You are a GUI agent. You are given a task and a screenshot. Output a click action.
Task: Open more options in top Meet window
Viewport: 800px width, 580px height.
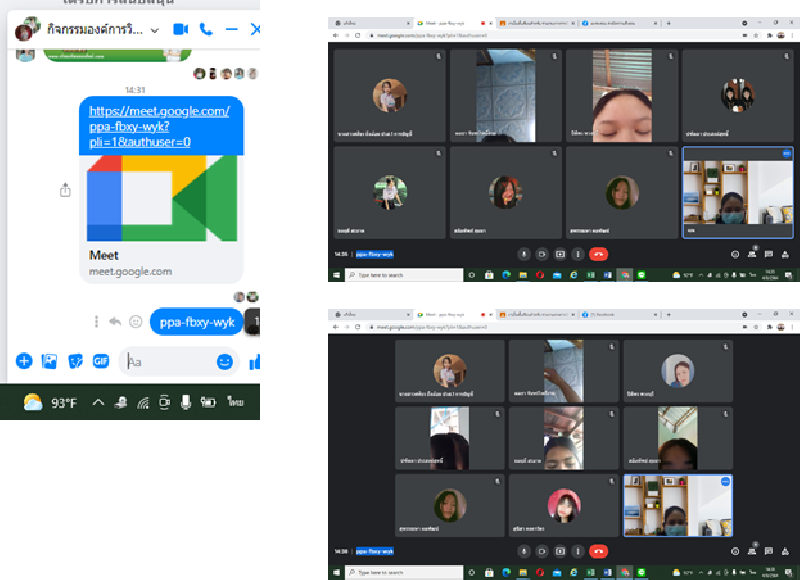tap(579, 254)
